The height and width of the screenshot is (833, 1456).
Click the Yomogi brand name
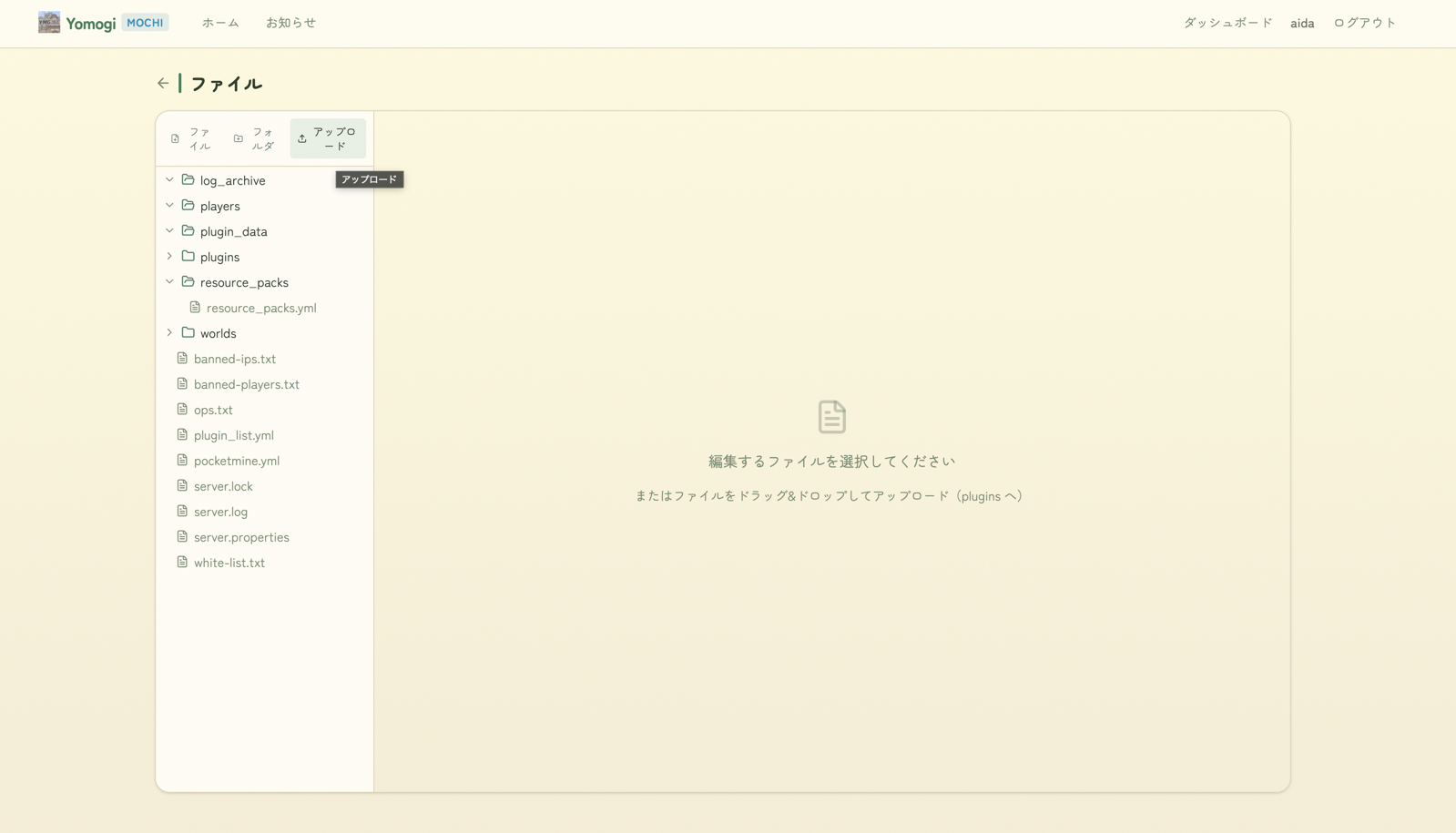pos(91,24)
